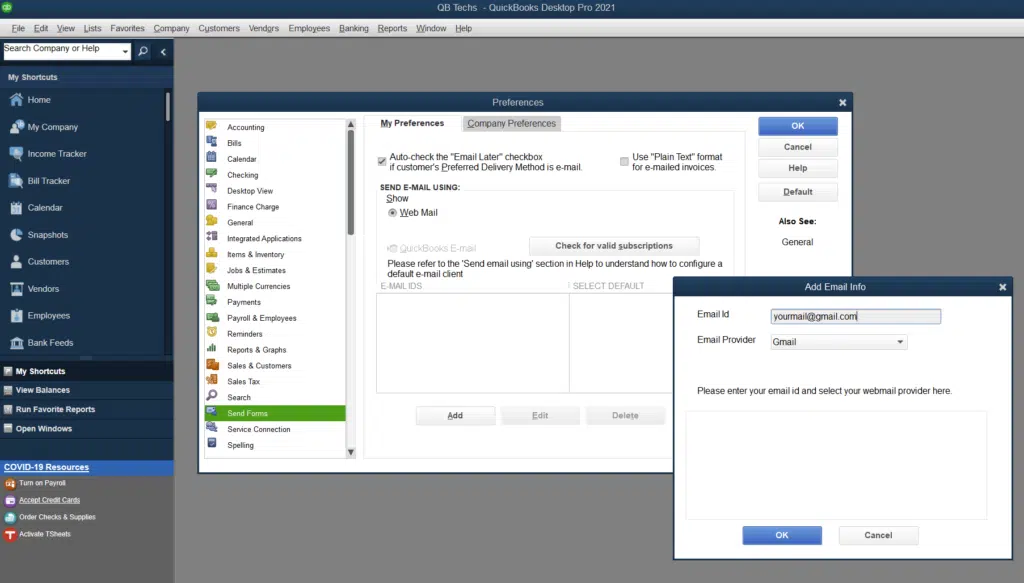
Task: Select Checking preferences icon
Action: (x=212, y=174)
